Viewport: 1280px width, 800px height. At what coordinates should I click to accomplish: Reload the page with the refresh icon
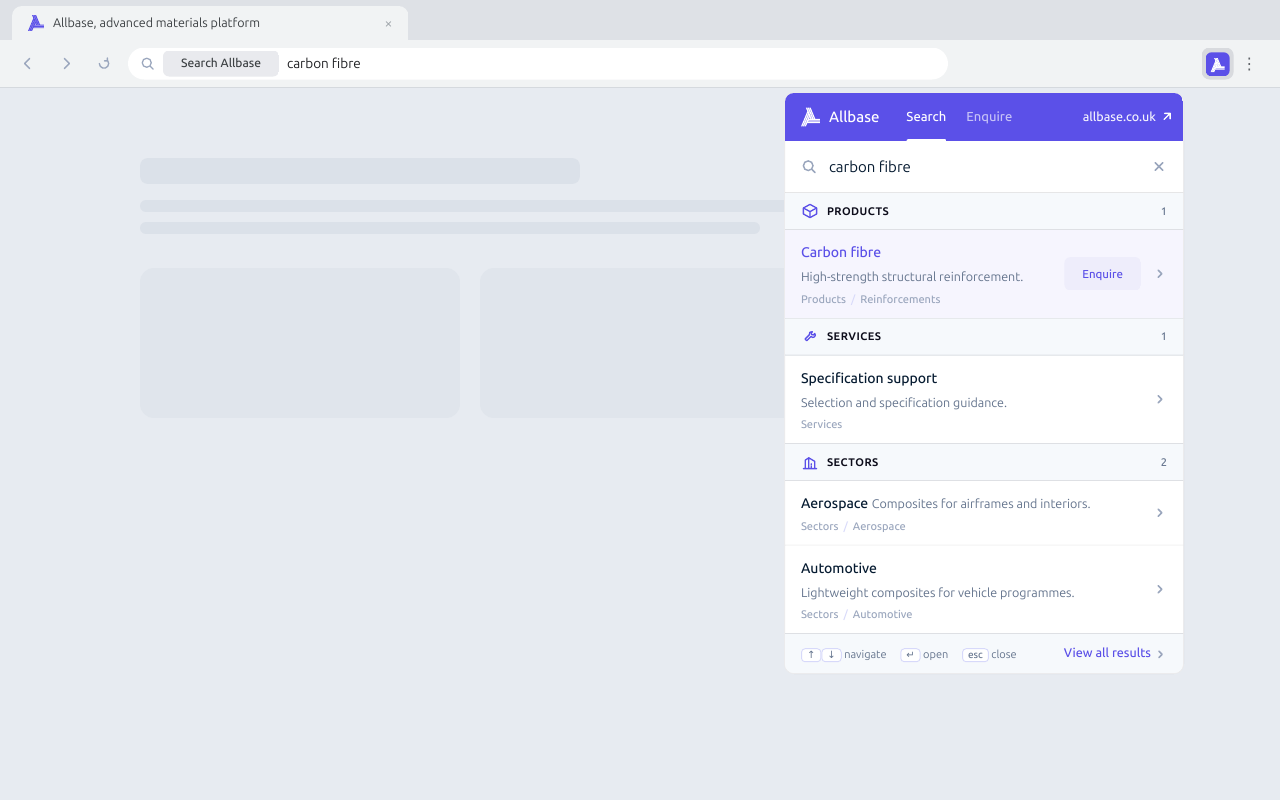[x=104, y=64]
